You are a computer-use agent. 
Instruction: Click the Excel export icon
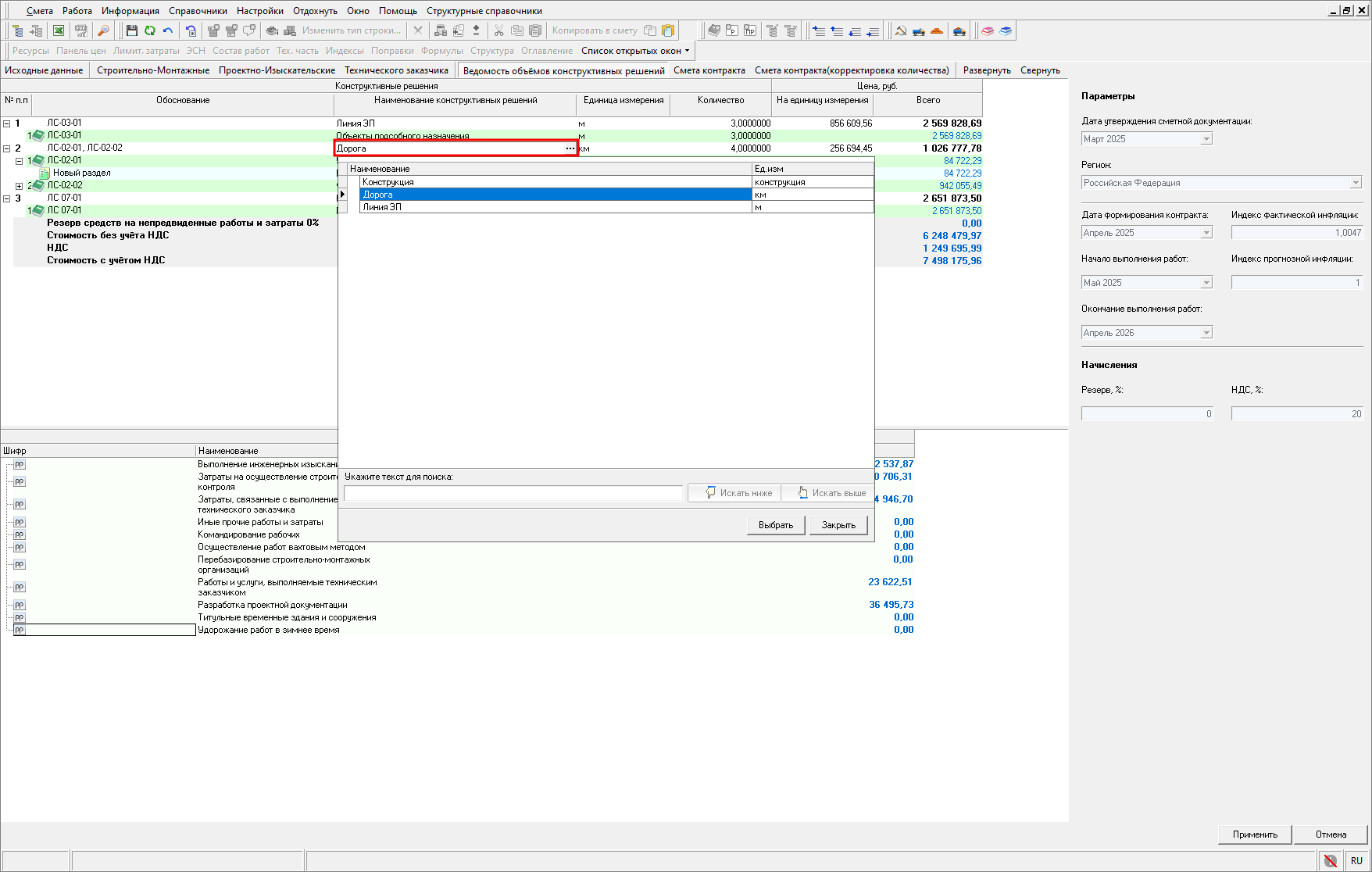59,30
